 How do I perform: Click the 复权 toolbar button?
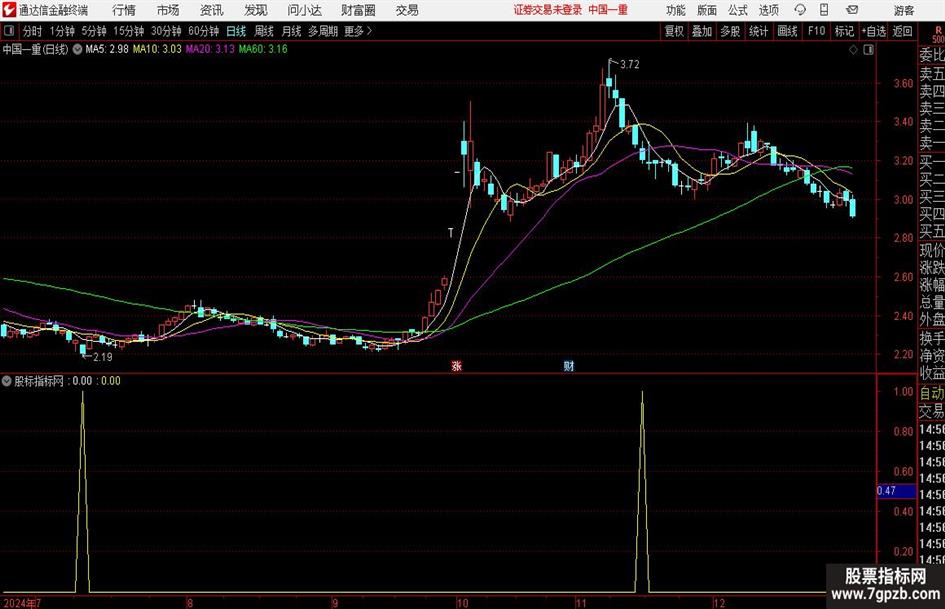[674, 31]
